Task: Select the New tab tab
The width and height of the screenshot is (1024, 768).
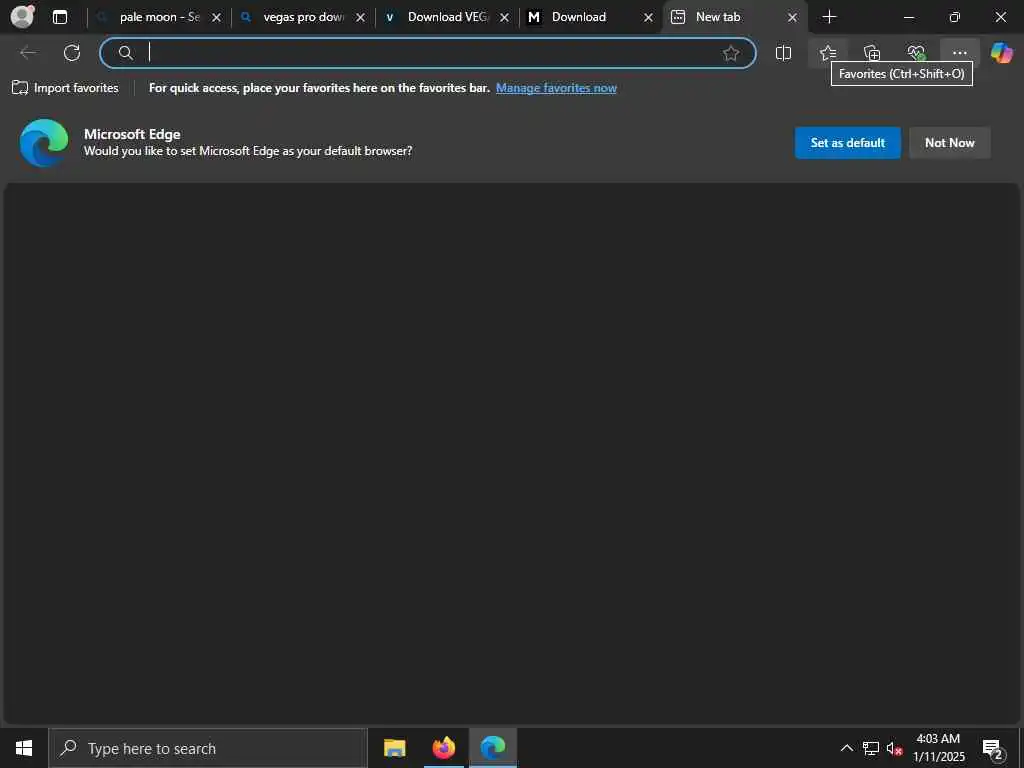Action: 735,17
